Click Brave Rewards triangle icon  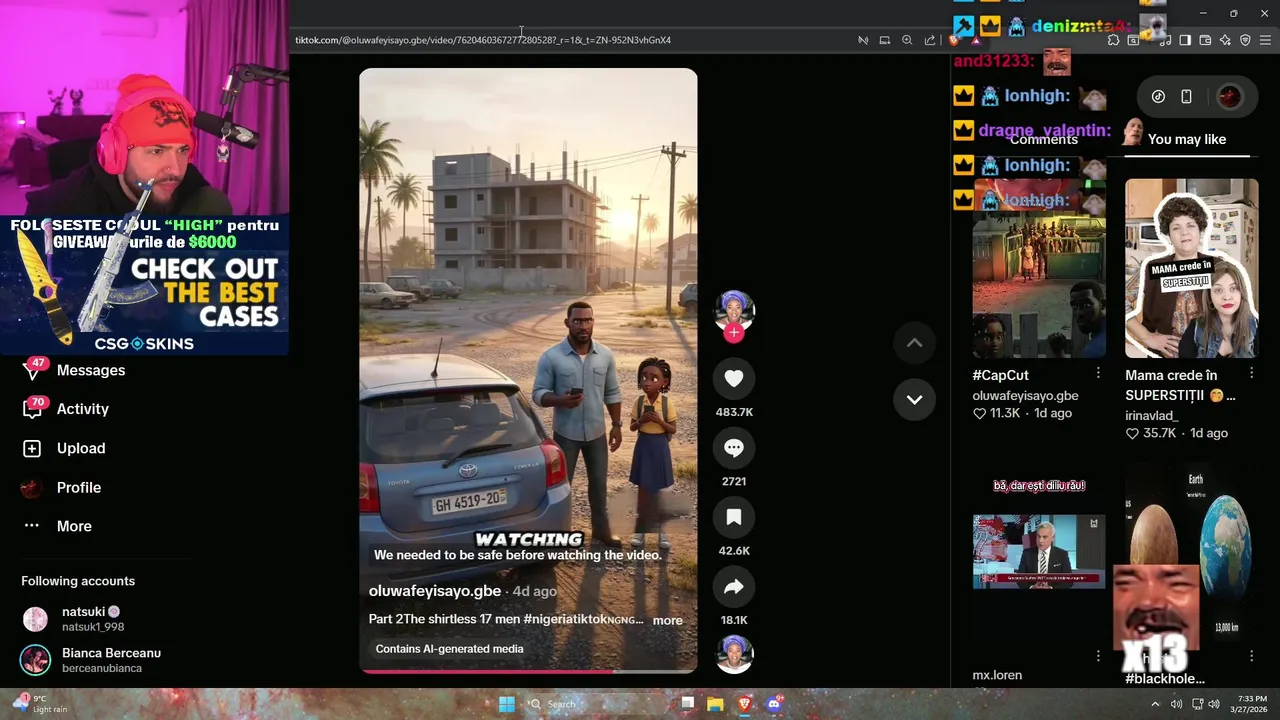[x=975, y=40]
